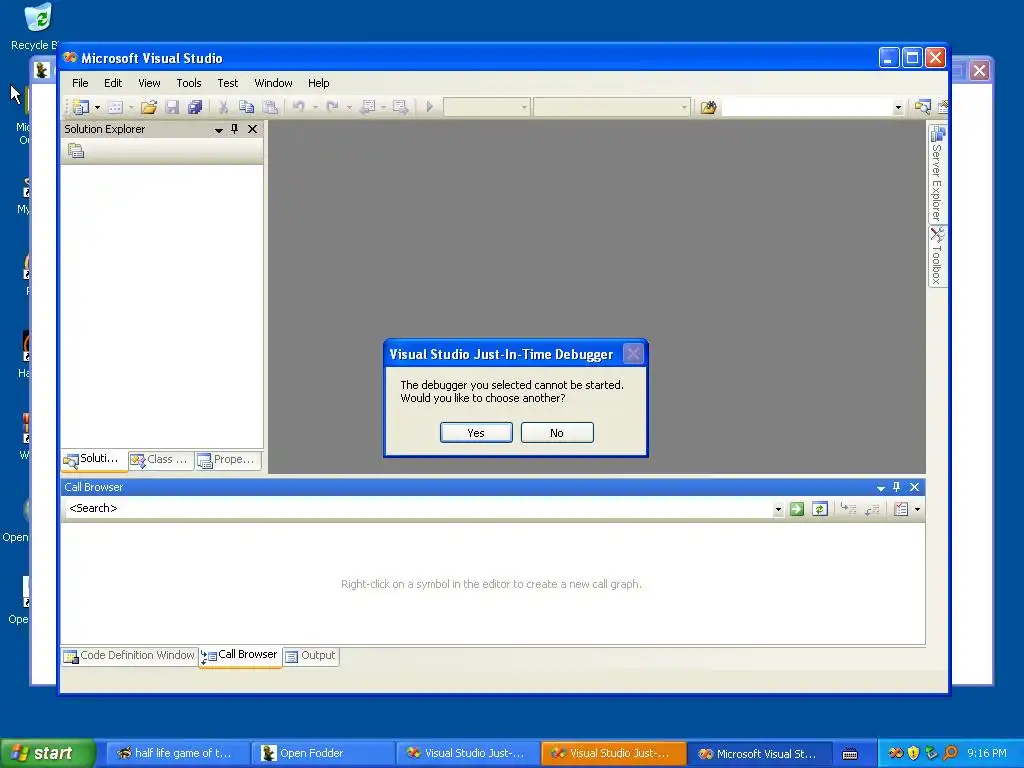Switch to the Solution Explorer tab

coord(94,460)
